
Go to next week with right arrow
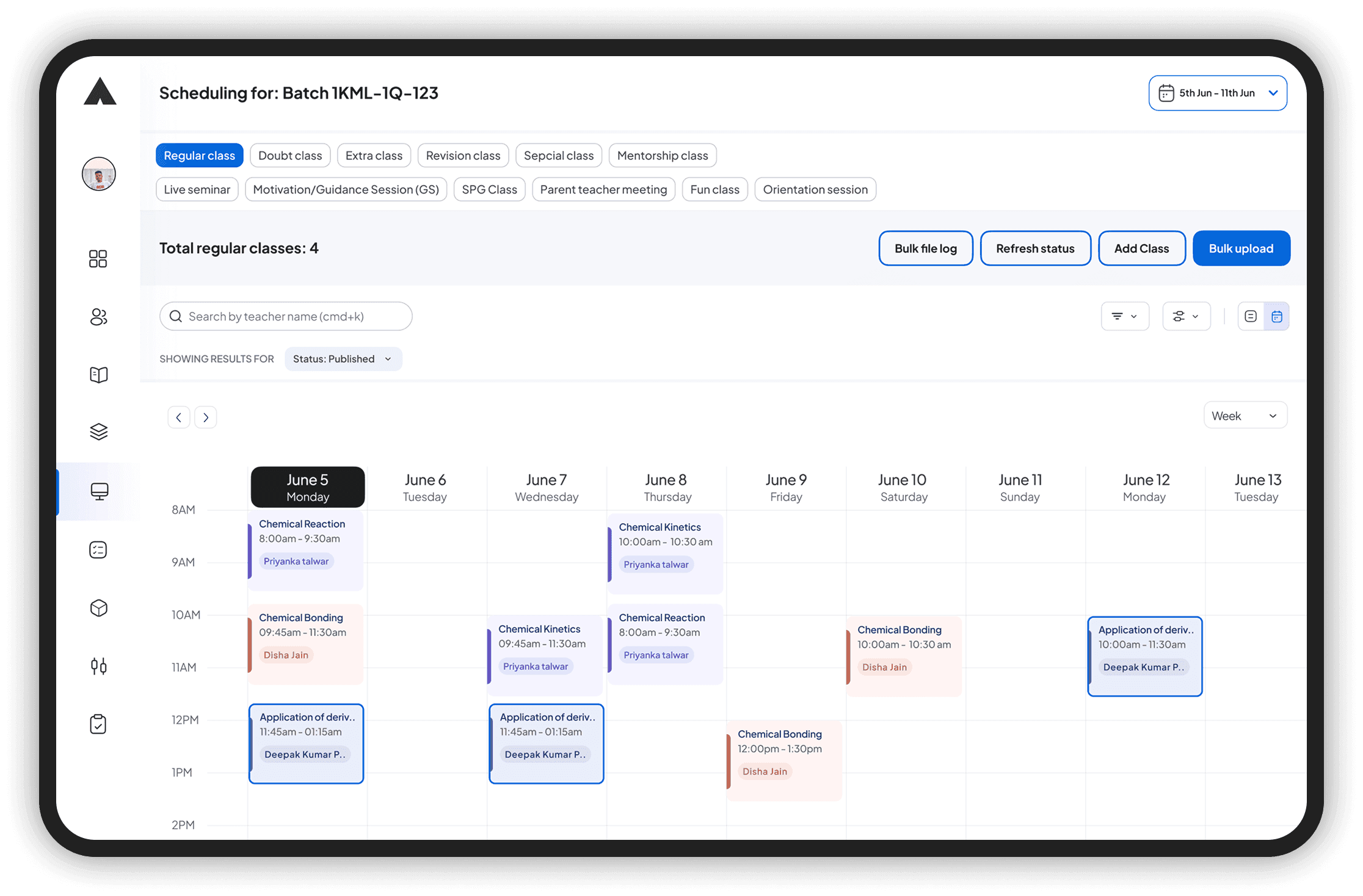206,417
